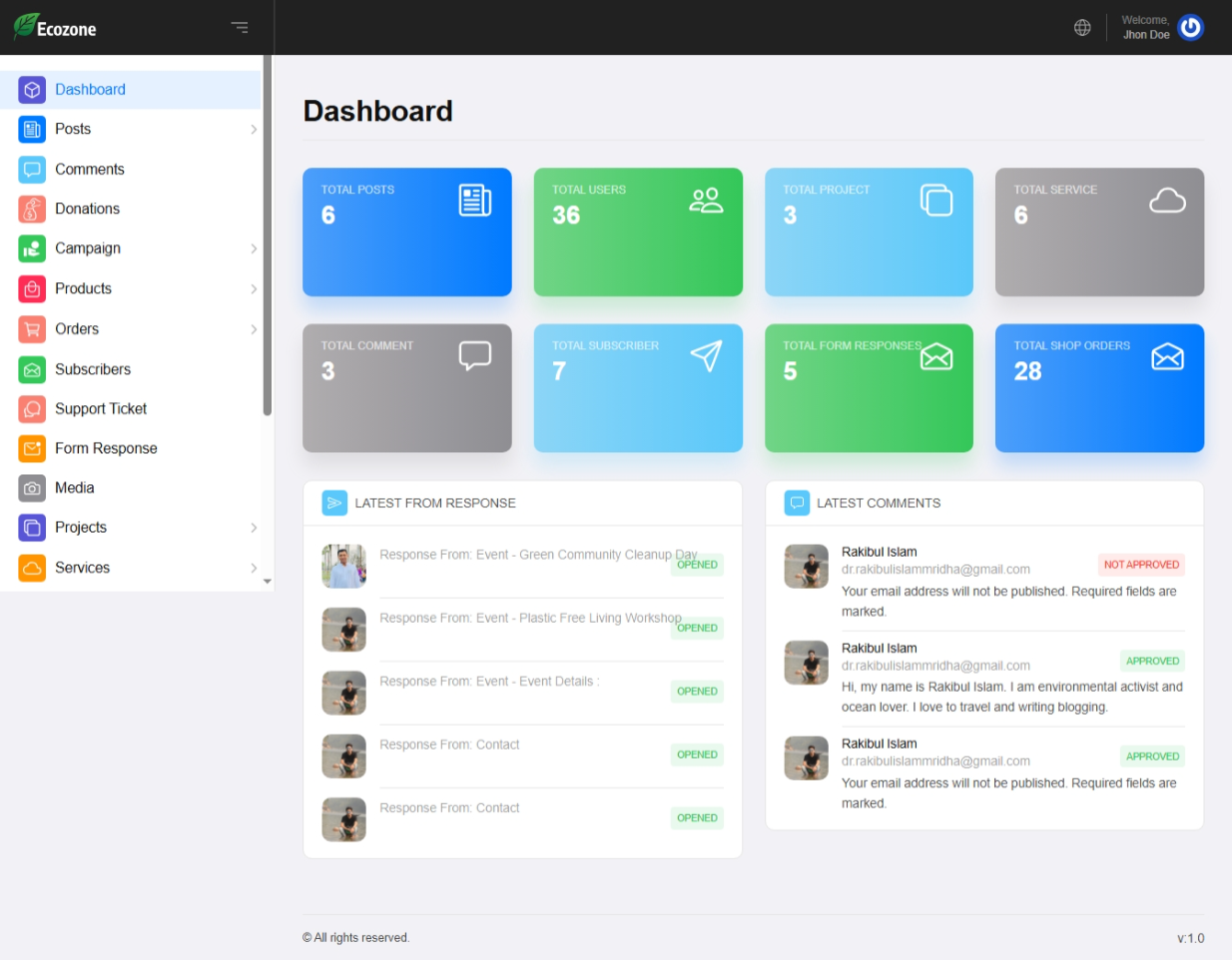
Task: Click the sidebar vertical scrollbar
Action: tap(267, 240)
